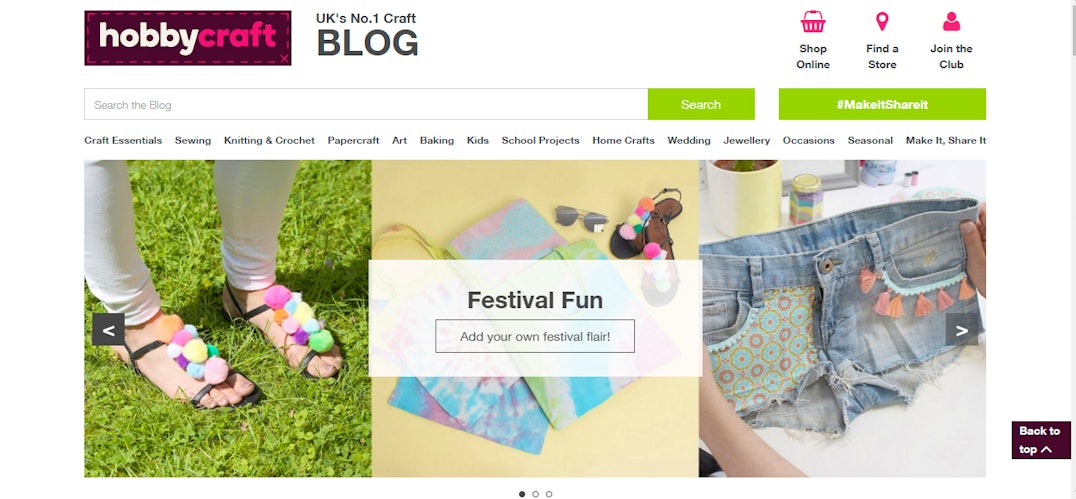Click the page vertical scrollbar
The image size is (1076, 499).
coord(1072,249)
